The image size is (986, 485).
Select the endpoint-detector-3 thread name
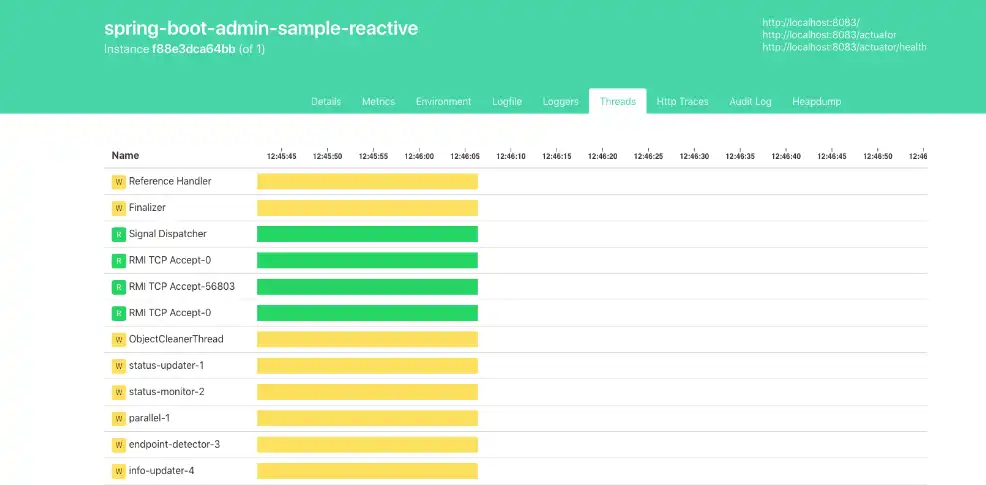point(174,445)
